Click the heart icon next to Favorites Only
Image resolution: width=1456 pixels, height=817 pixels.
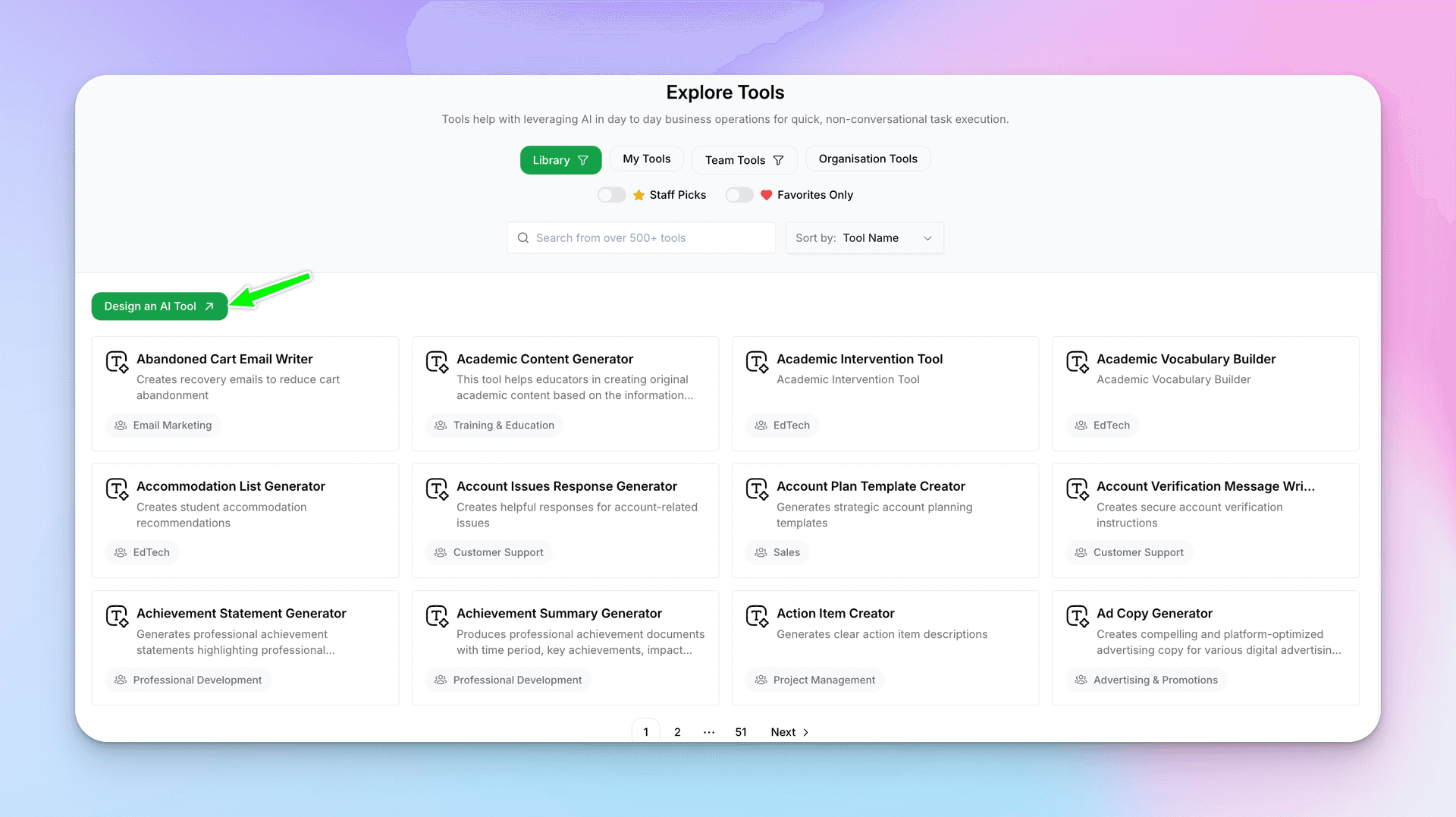(766, 195)
